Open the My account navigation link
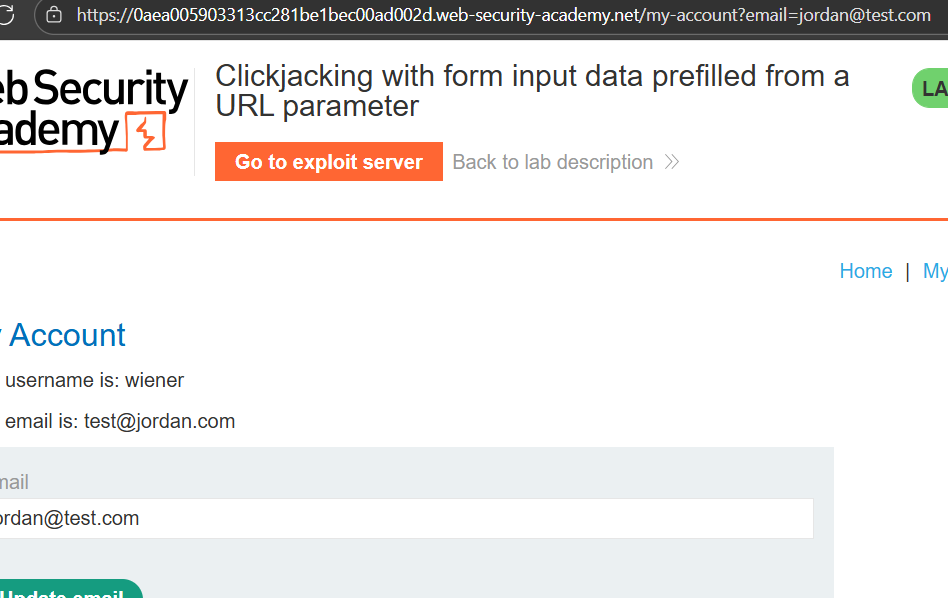The height and width of the screenshot is (598, 948). 935,271
